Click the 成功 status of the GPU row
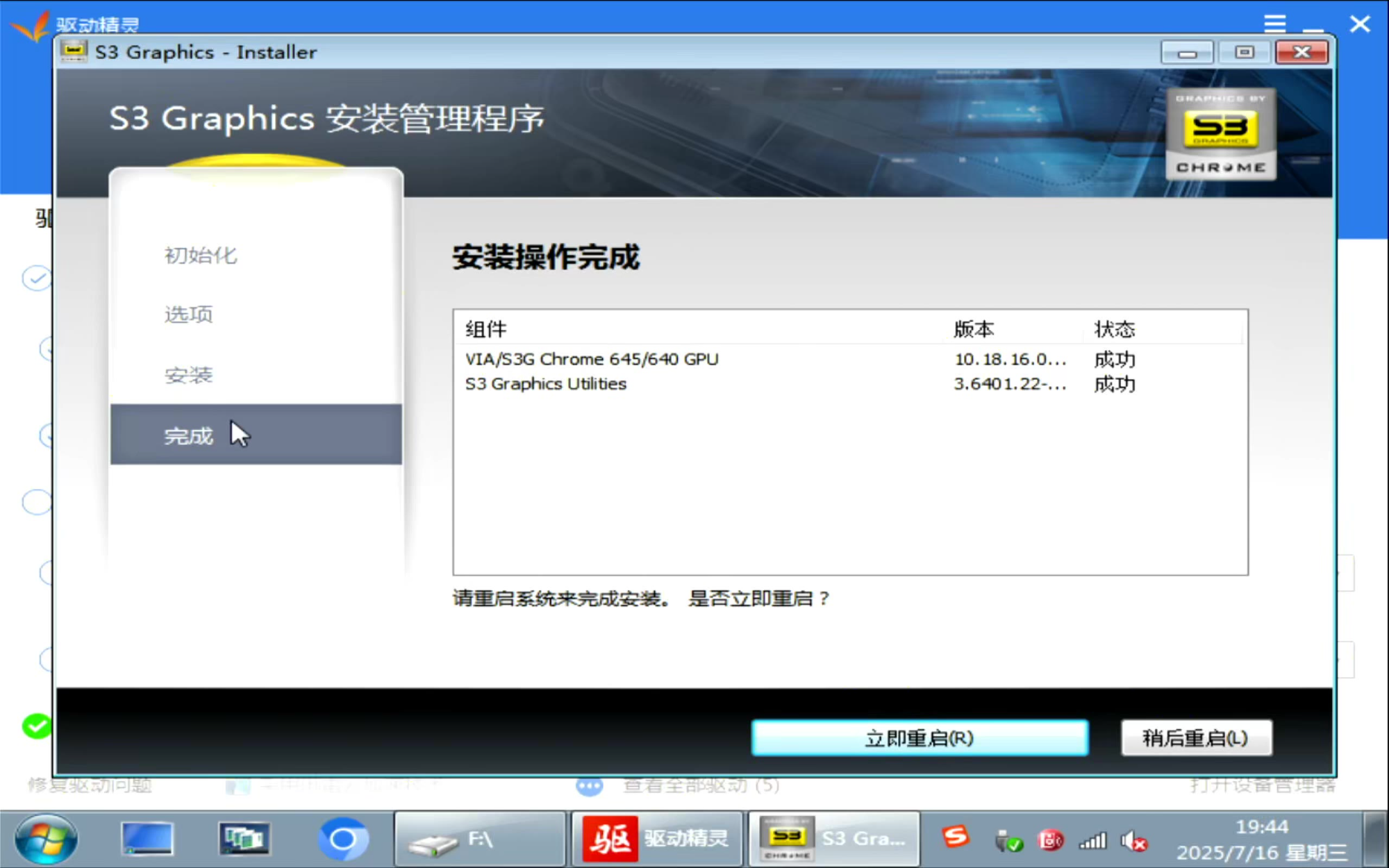The height and width of the screenshot is (868, 1389). click(x=1115, y=359)
